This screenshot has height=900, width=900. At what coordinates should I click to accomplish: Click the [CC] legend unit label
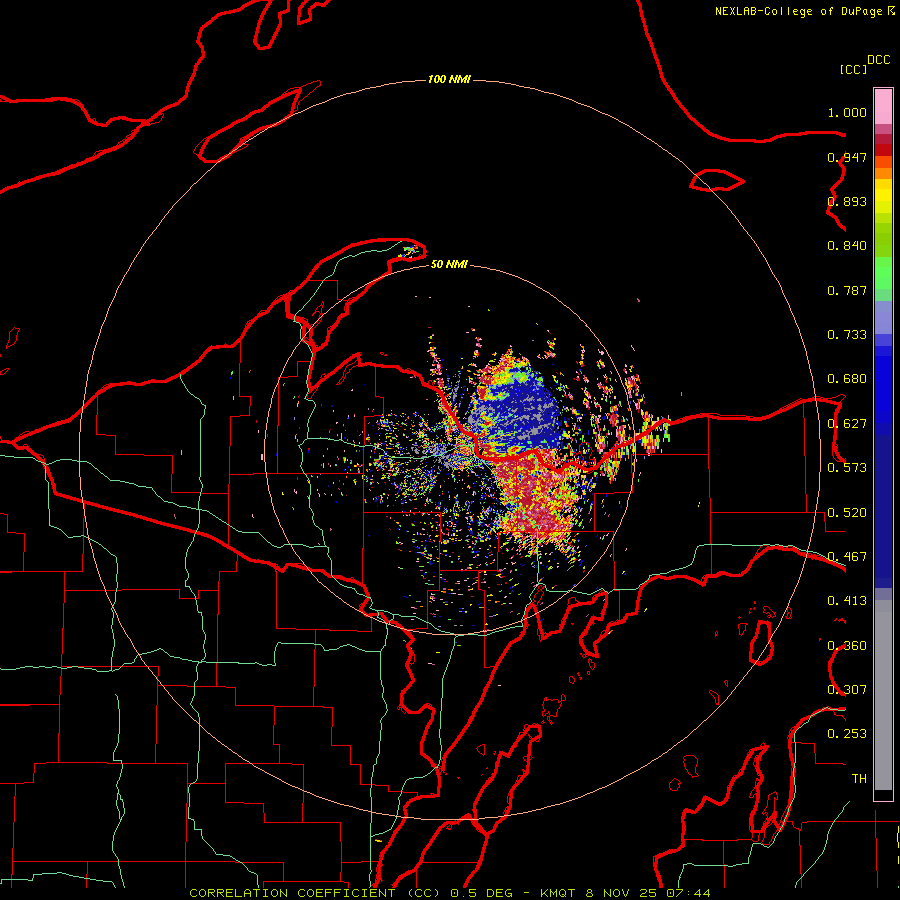pos(853,69)
